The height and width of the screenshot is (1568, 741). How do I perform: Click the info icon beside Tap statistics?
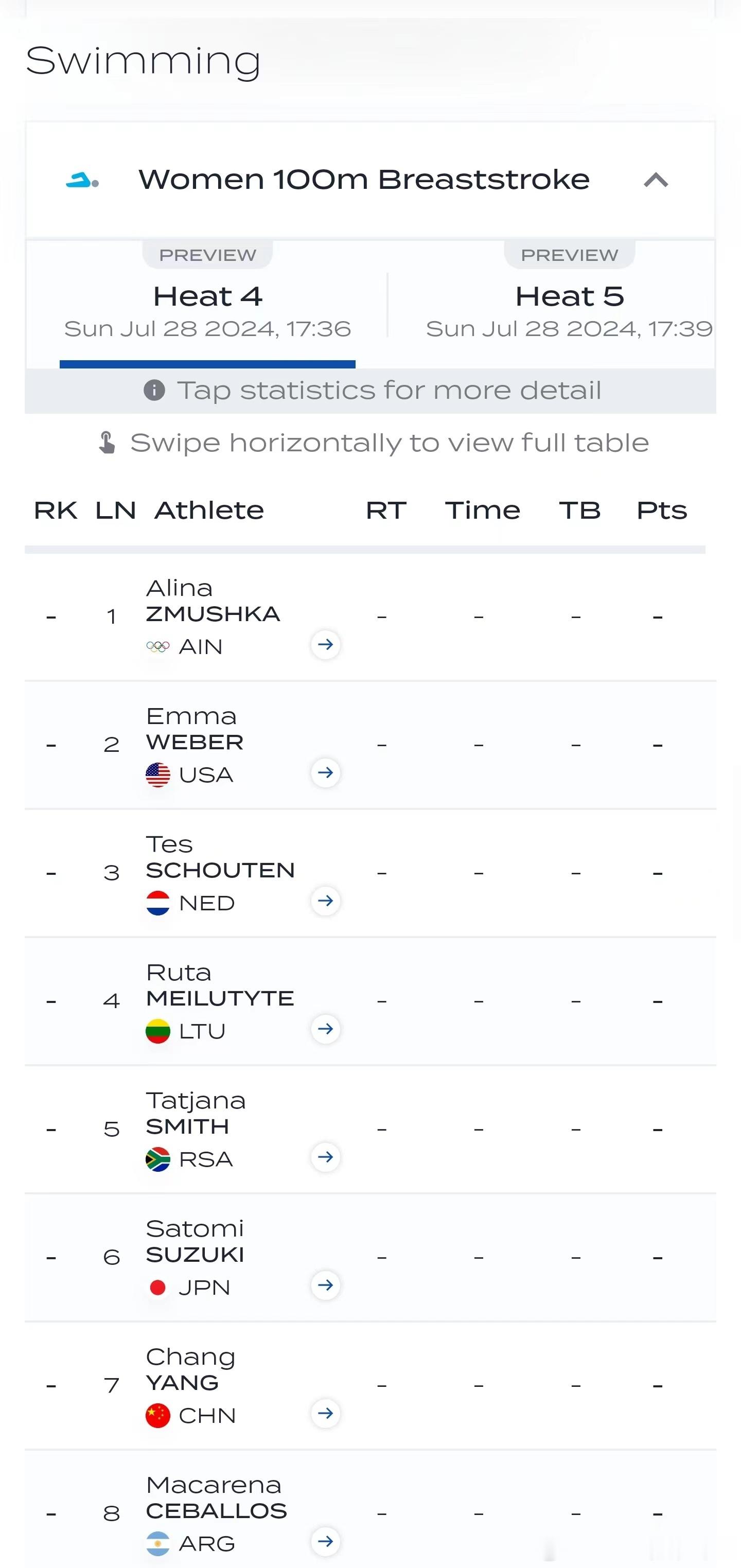(x=154, y=390)
